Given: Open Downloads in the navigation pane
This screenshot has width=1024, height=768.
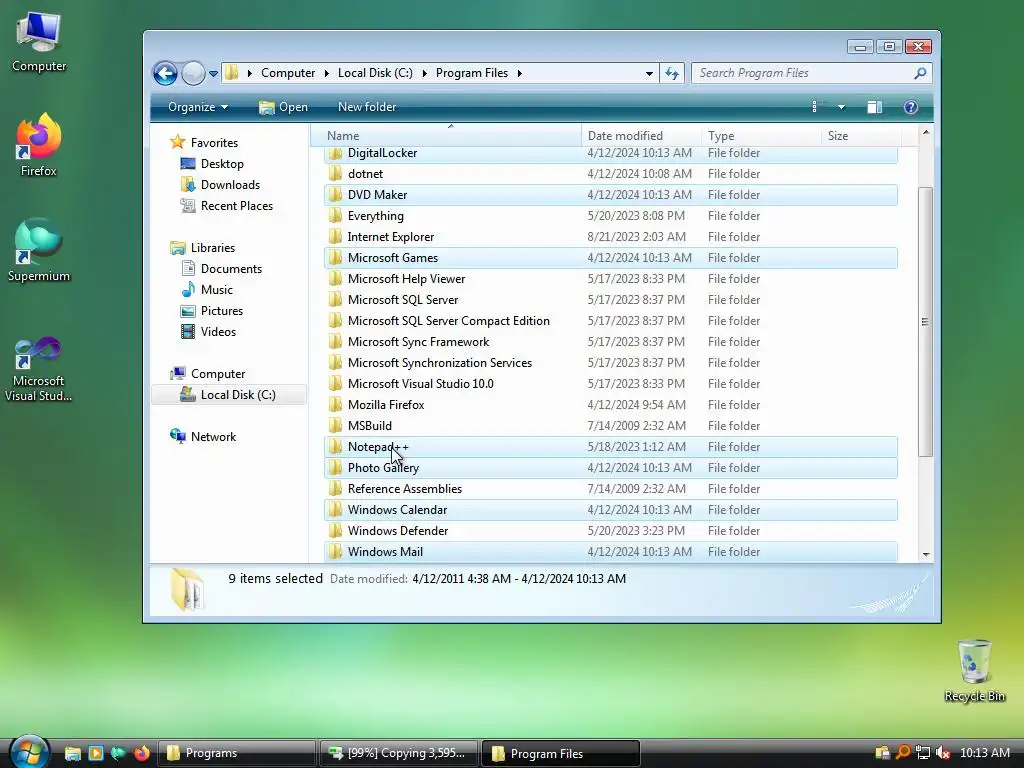Looking at the screenshot, I should click(230, 185).
